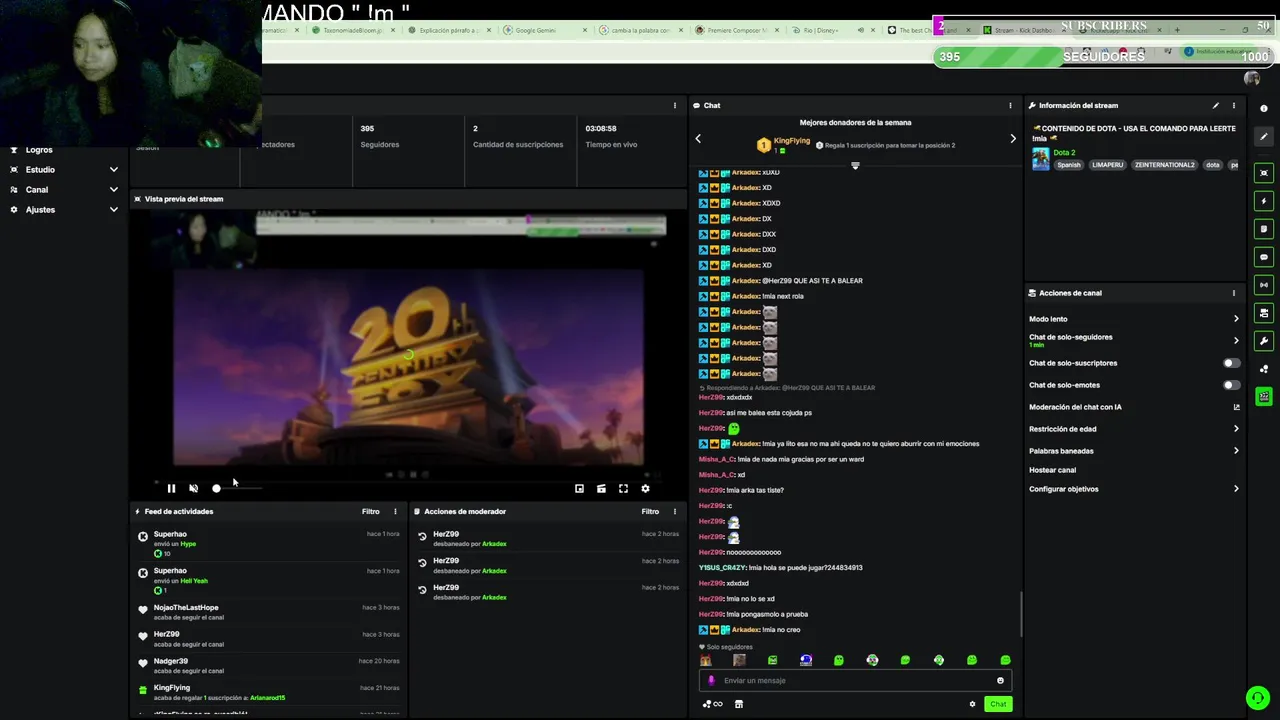Unmute the stream preview audio
The image size is (1280, 720).
pos(193,489)
